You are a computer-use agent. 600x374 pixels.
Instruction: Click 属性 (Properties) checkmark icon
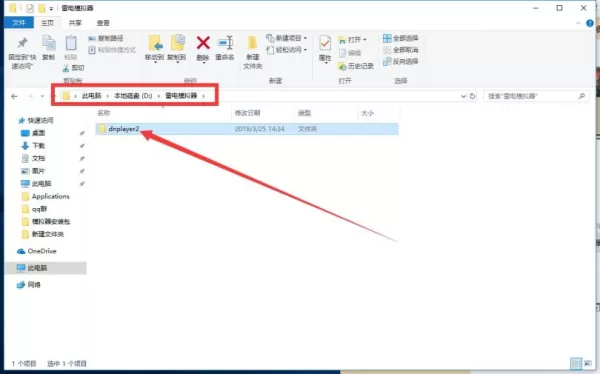[x=325, y=43]
